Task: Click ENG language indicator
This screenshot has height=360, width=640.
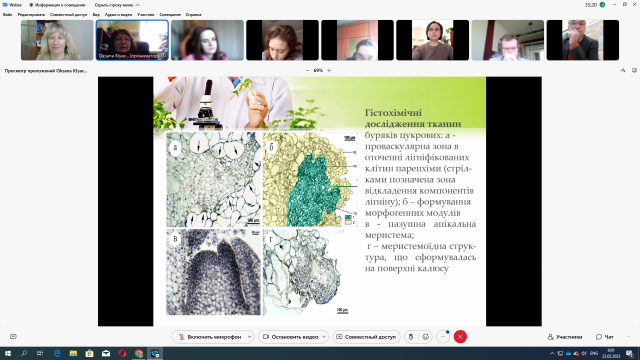Action: click(594, 353)
